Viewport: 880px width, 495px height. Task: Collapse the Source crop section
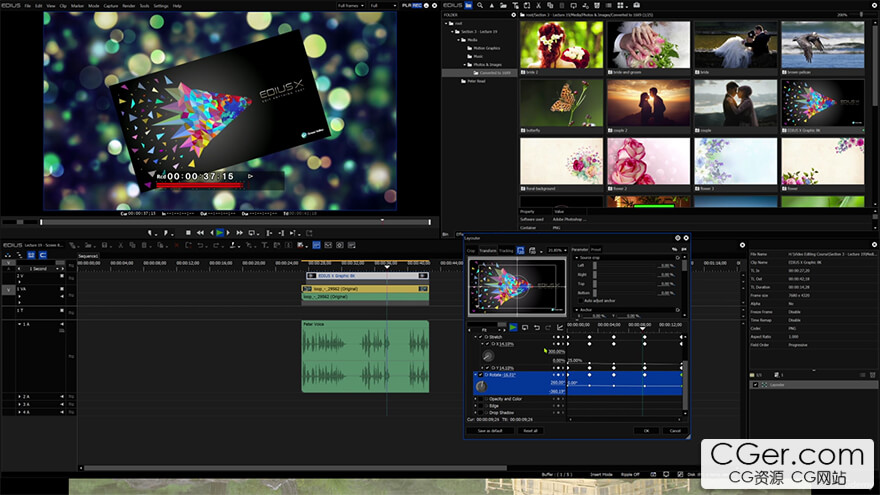(577, 258)
